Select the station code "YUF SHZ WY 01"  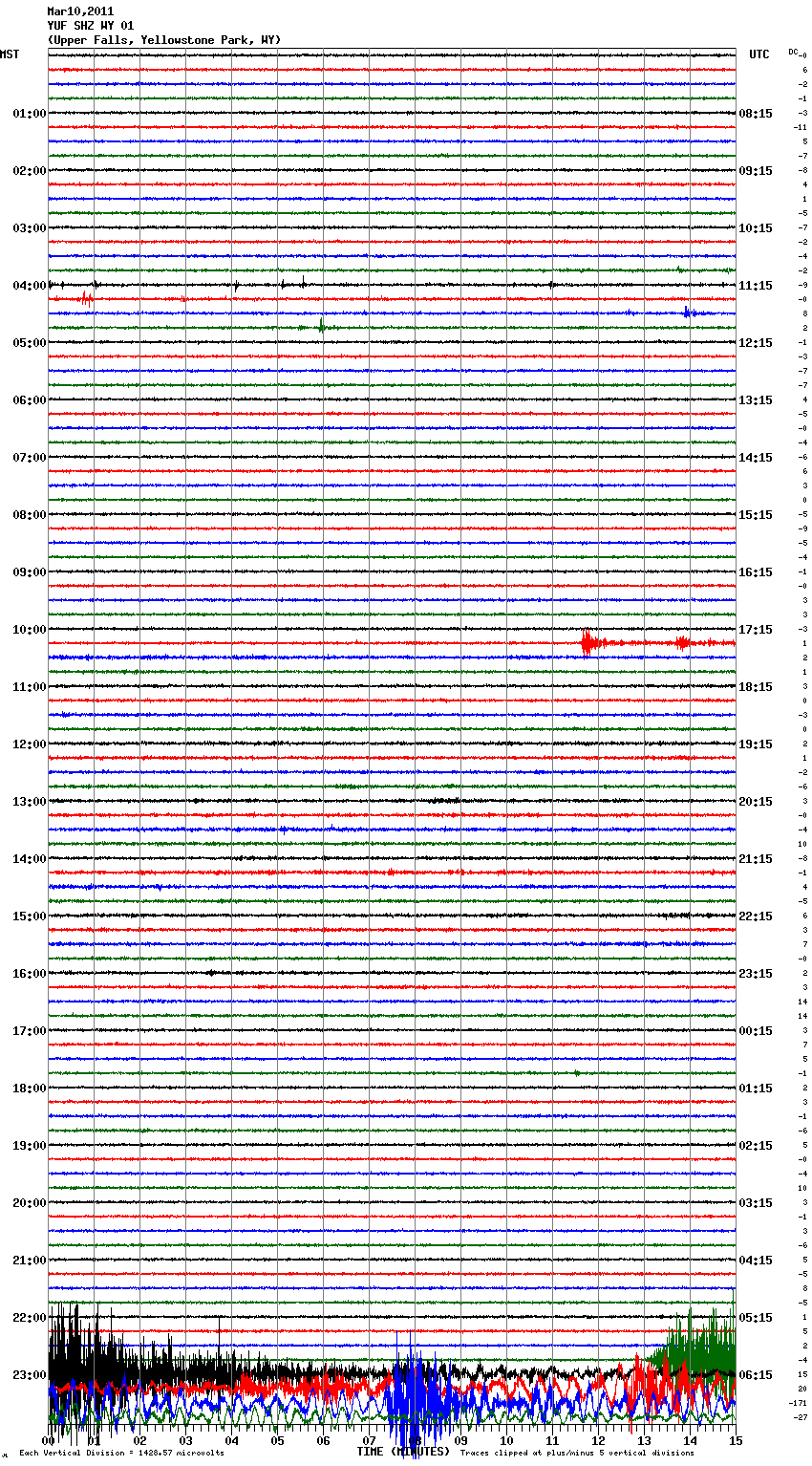pos(91,26)
